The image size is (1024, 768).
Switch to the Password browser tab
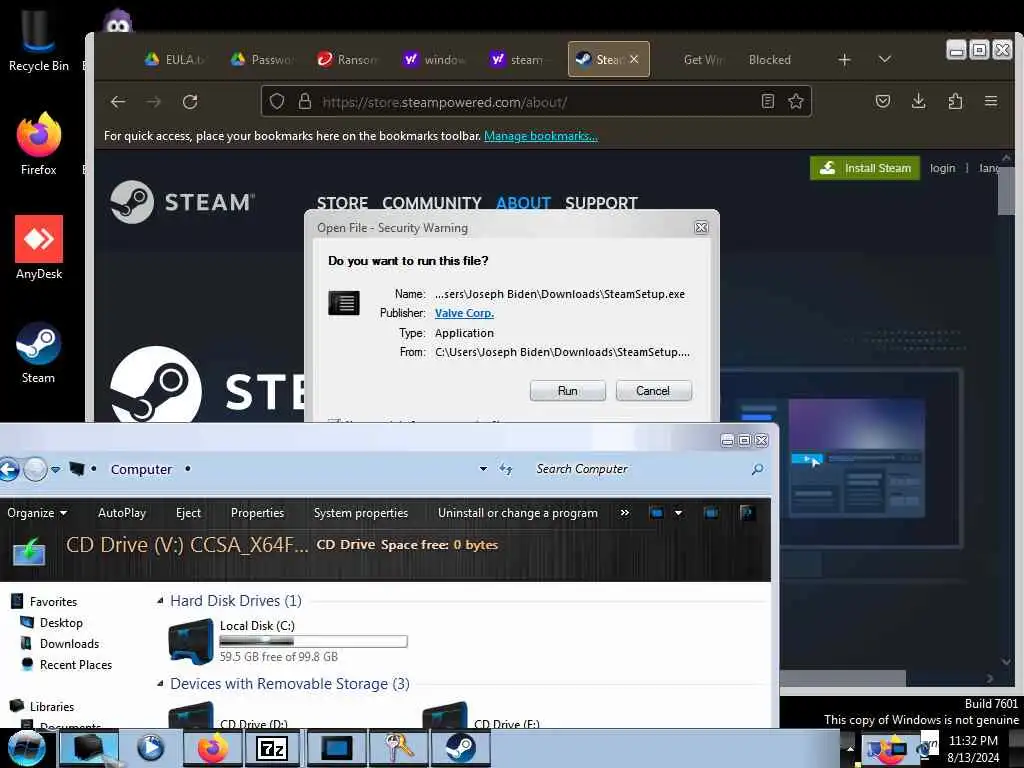261,59
